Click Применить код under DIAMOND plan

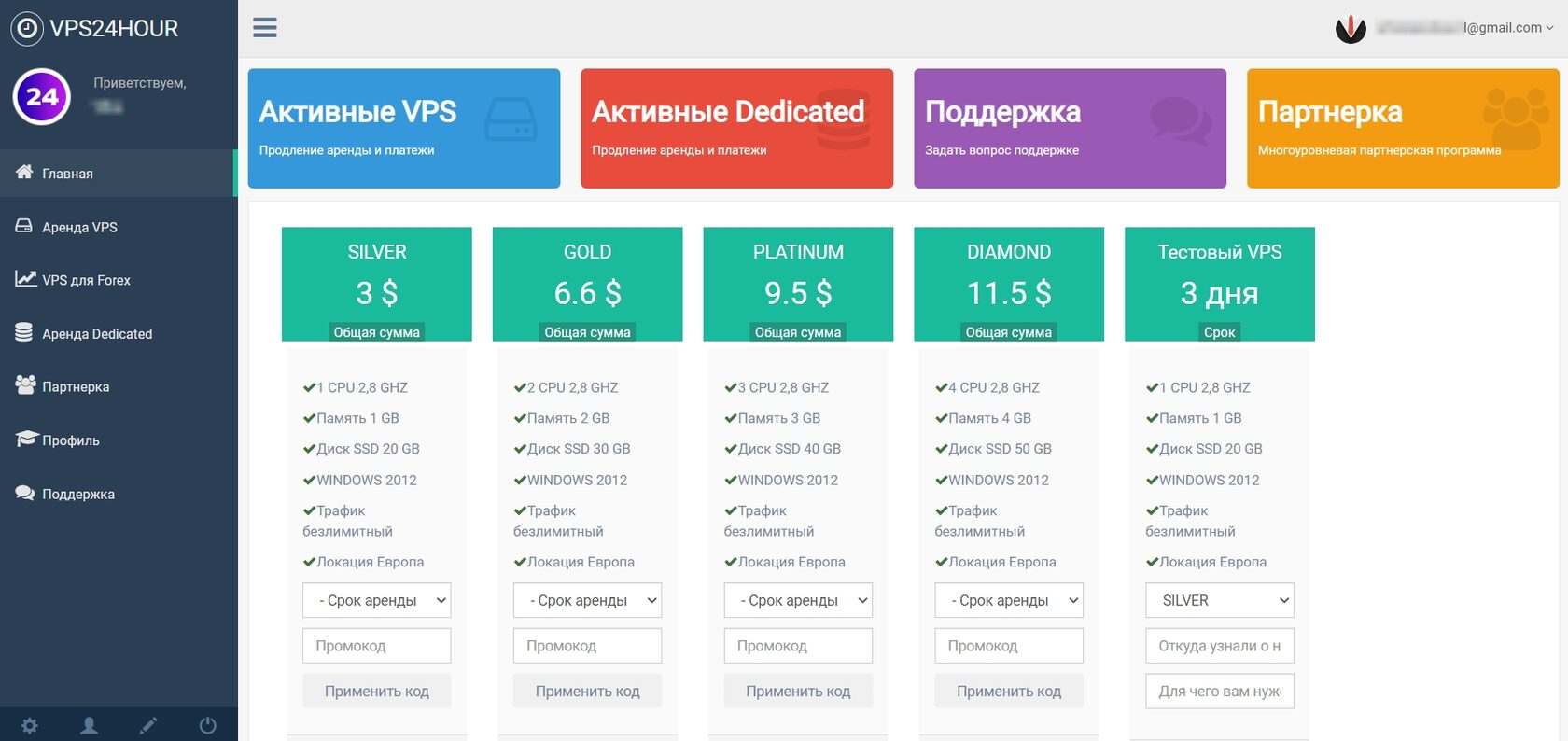1009,691
